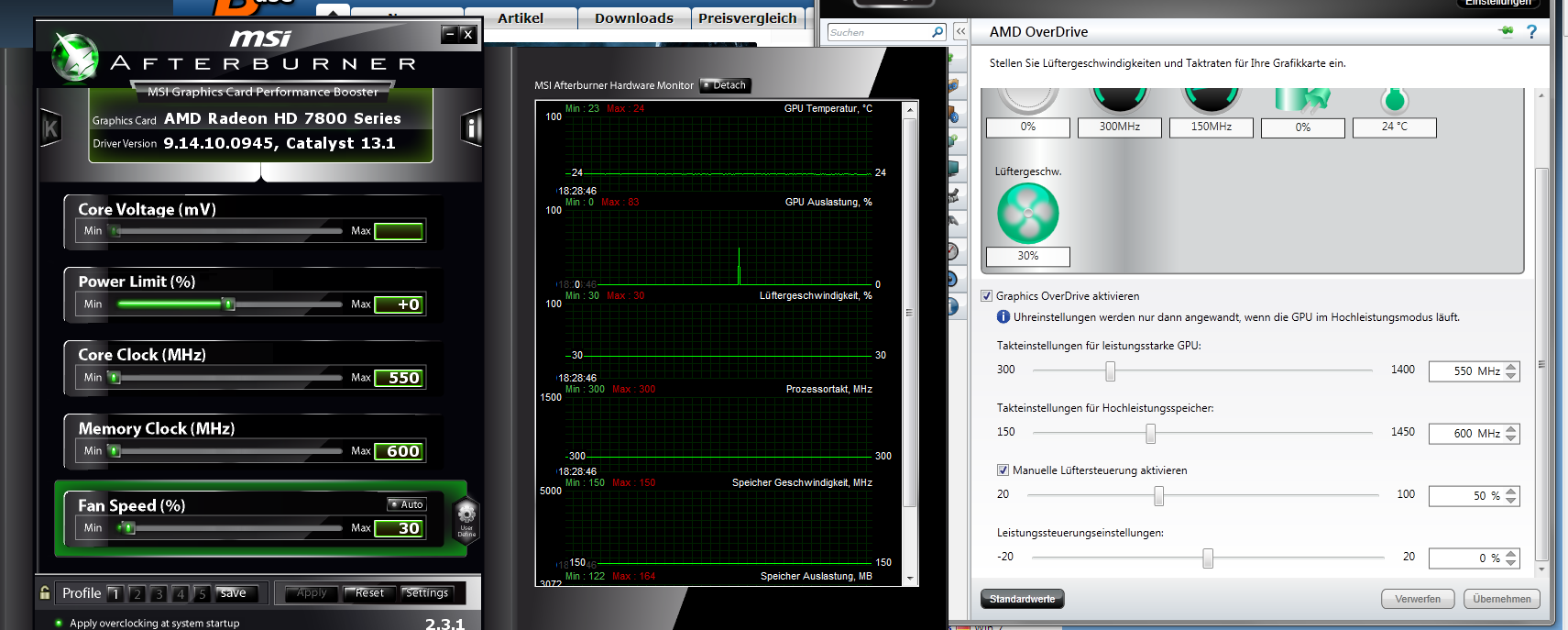Click the 30% fan speed readout
Image resolution: width=1568 pixels, height=630 pixels.
coord(1027,257)
